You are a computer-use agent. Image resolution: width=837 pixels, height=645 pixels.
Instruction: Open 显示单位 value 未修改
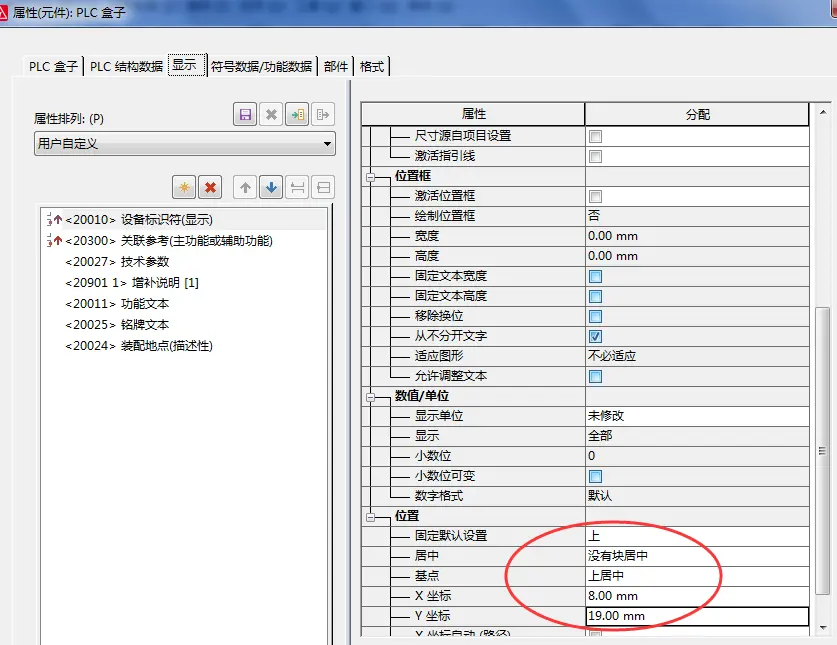[x=697, y=416]
